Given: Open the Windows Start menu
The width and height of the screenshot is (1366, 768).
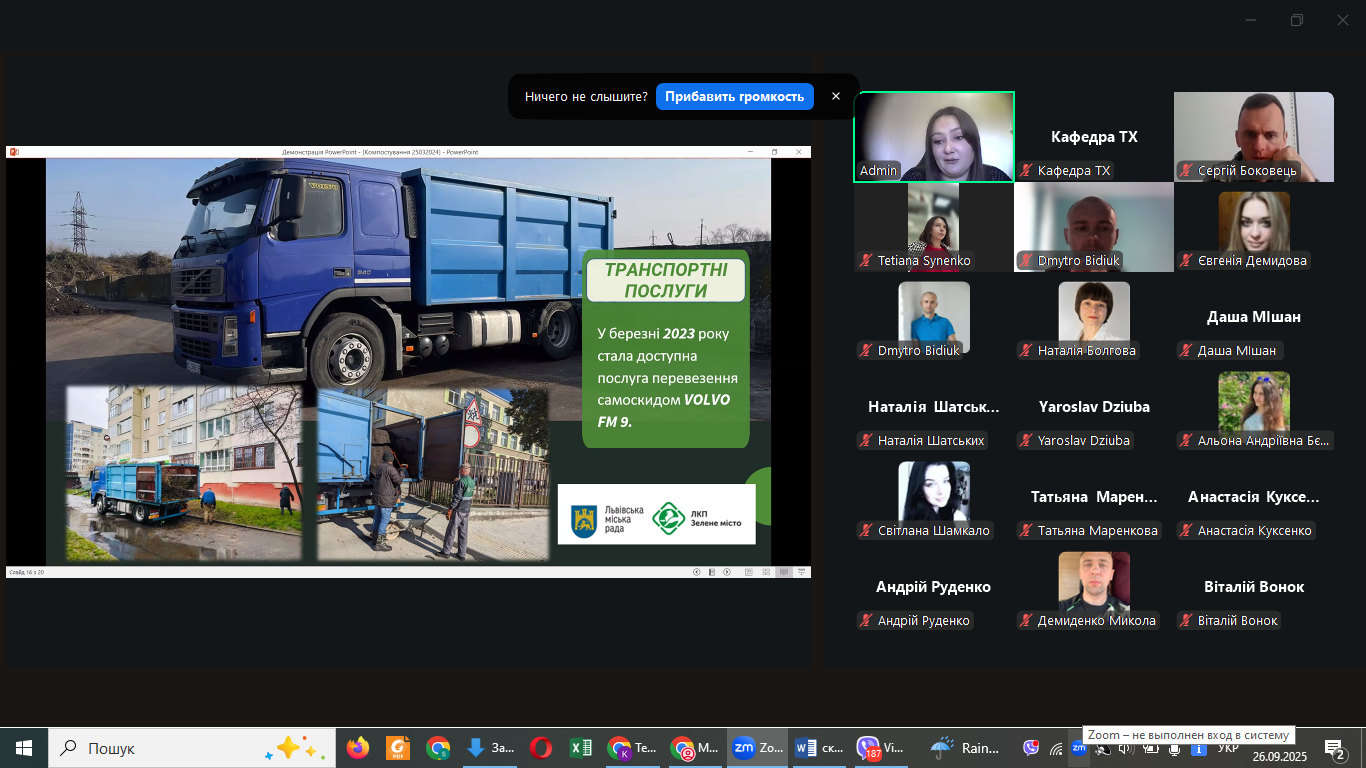Looking at the screenshot, I should 23,748.
